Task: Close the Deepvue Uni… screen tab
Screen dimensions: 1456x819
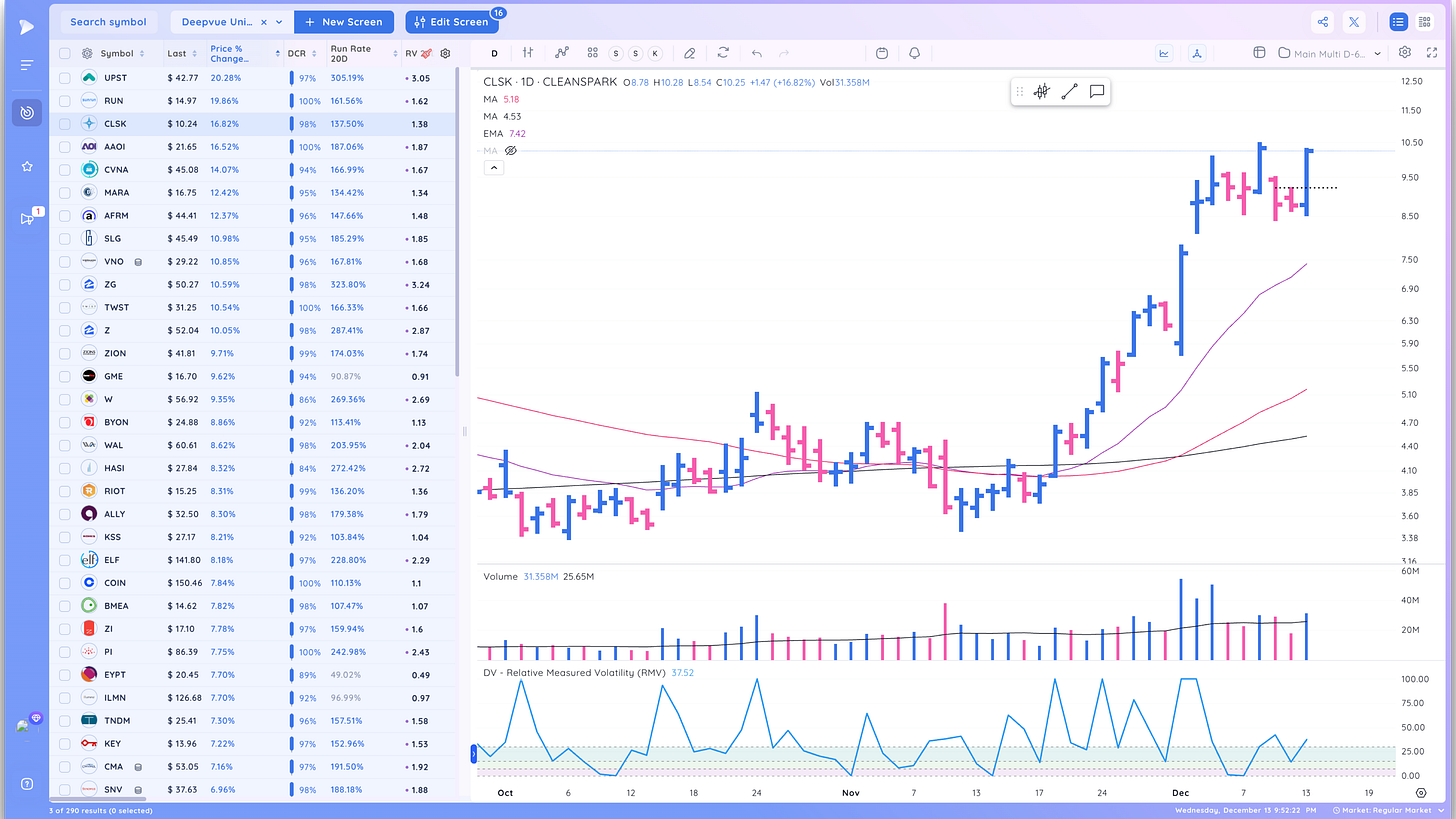Action: (x=264, y=22)
